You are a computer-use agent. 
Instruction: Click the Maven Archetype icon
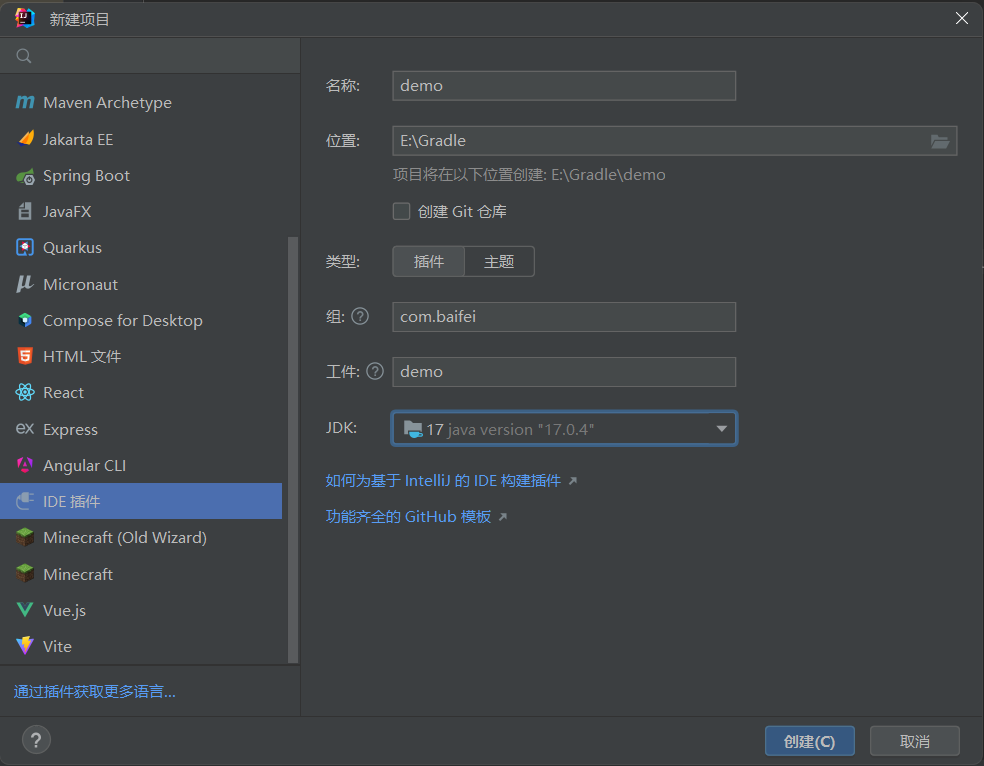pos(25,102)
